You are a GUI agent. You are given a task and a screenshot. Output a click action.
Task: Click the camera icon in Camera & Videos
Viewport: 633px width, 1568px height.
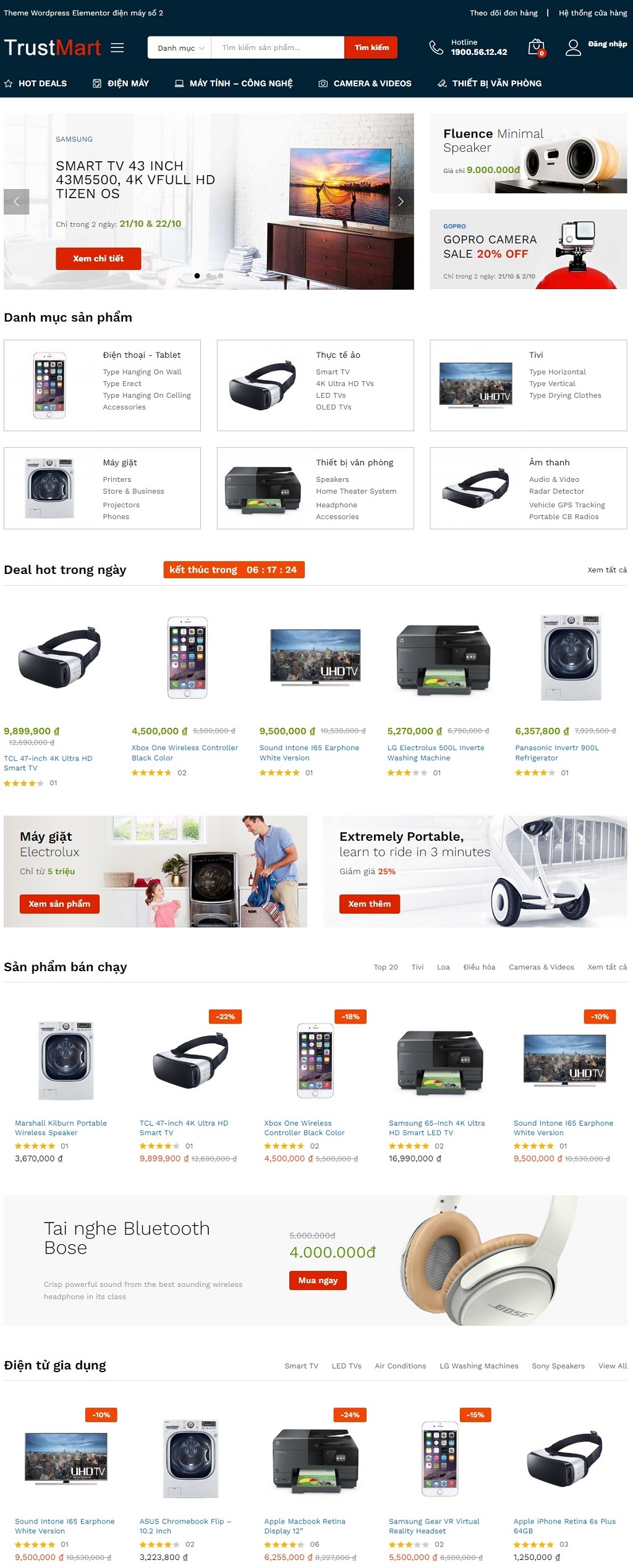pyautogui.click(x=323, y=83)
